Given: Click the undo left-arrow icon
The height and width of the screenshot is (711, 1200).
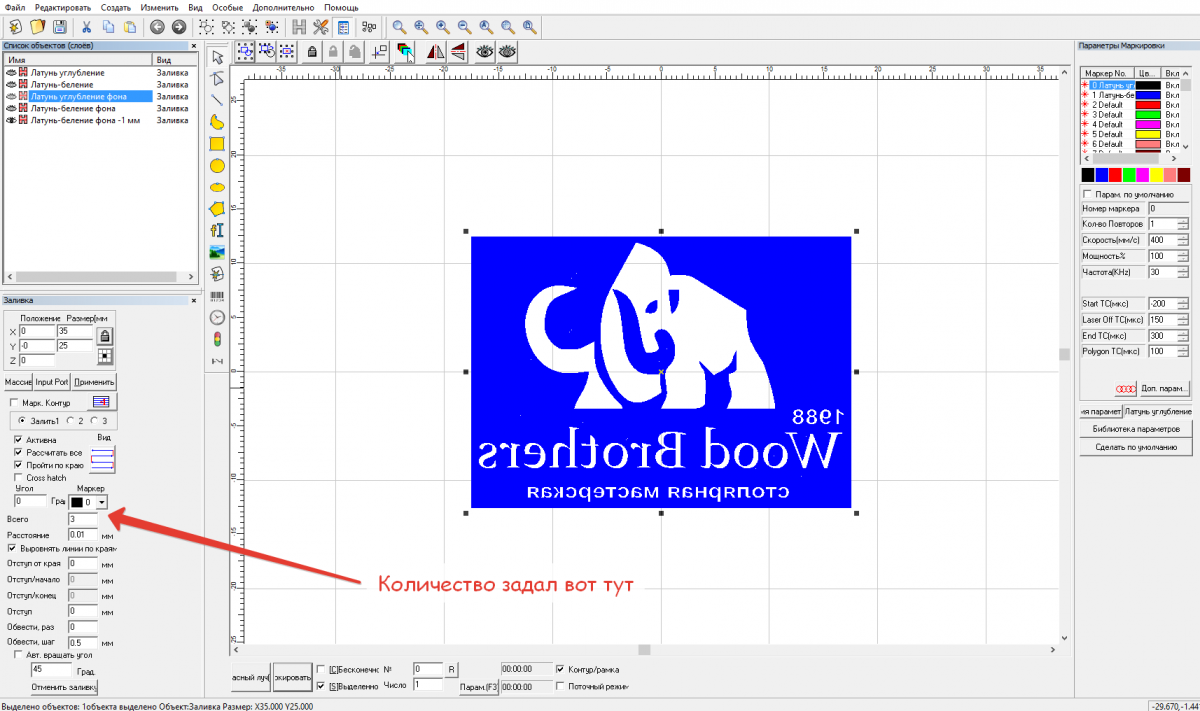Looking at the screenshot, I should point(157,27).
